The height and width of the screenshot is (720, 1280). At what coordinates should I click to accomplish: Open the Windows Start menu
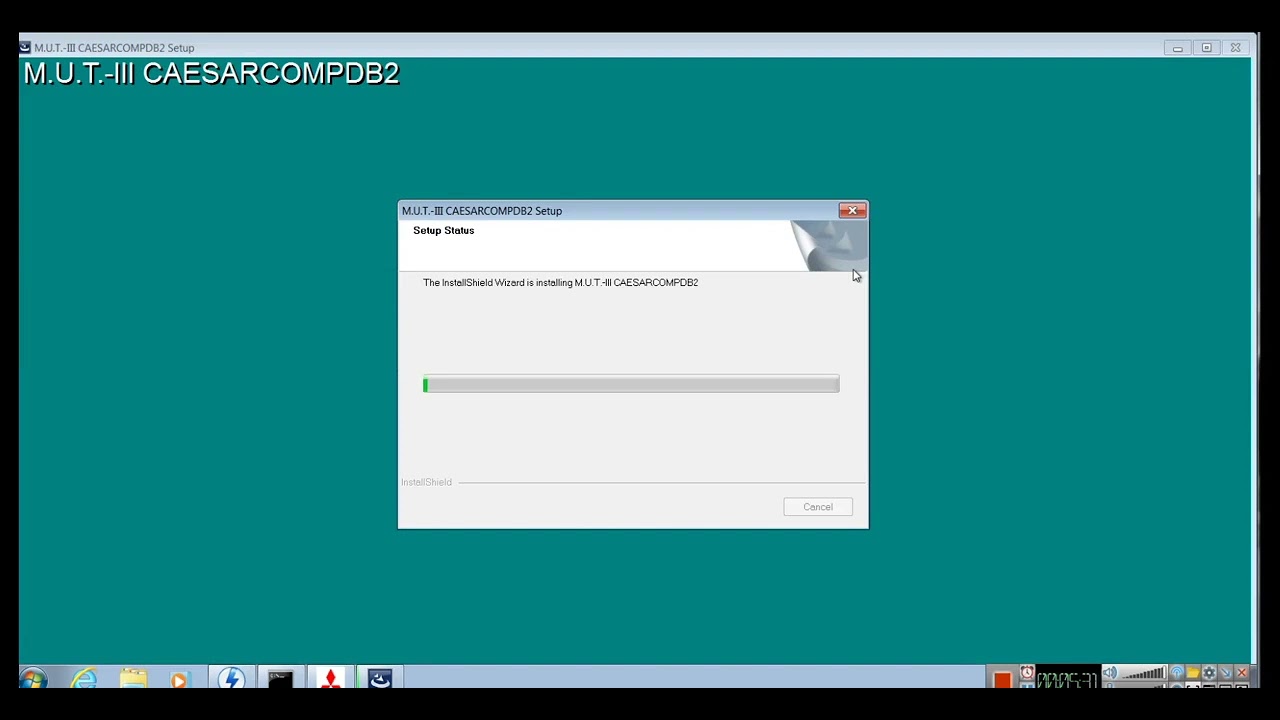(32, 679)
